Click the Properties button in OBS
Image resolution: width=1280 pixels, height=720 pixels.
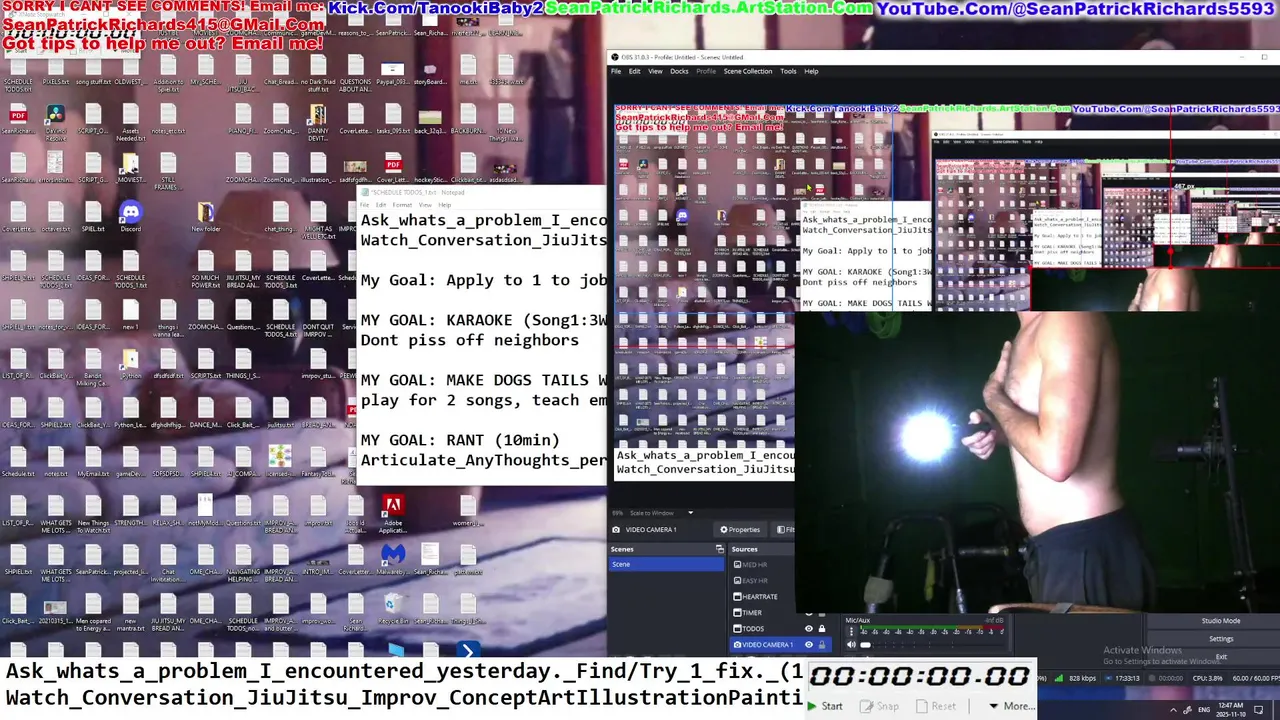pyautogui.click(x=740, y=530)
